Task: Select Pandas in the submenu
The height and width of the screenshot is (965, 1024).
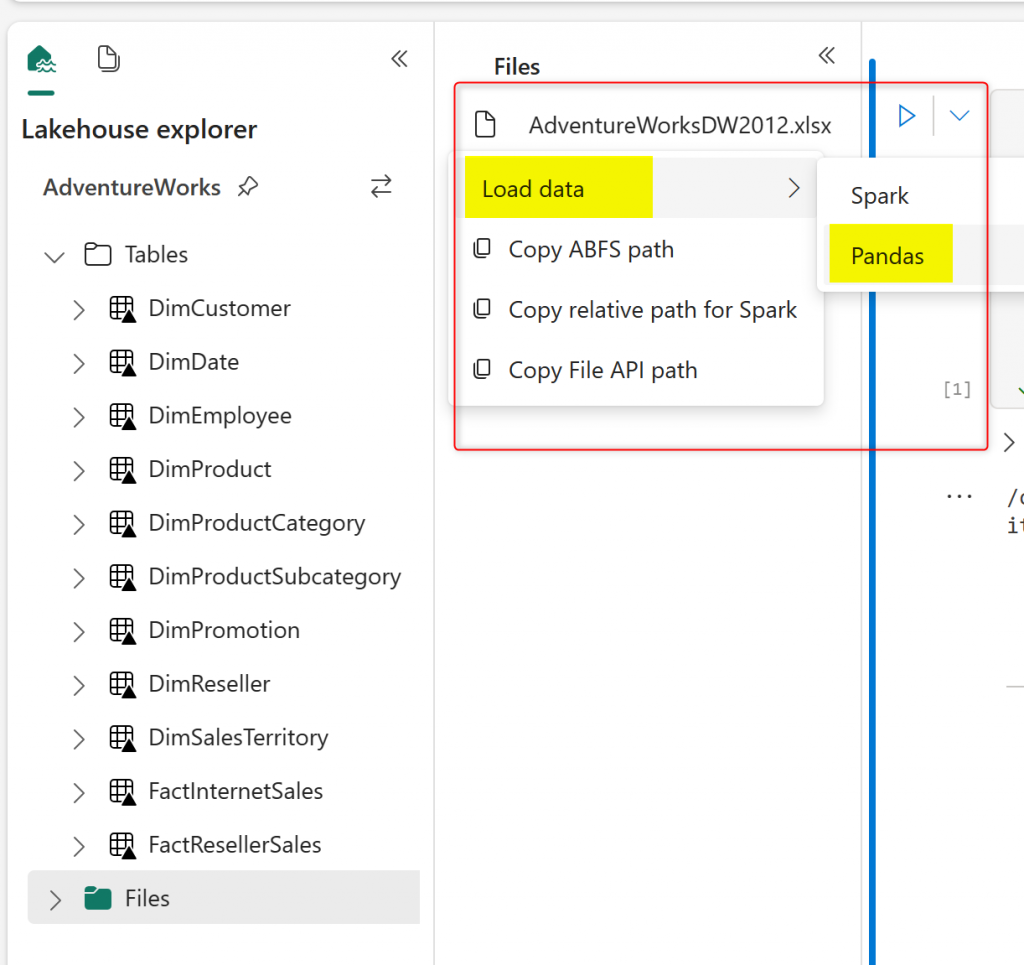Action: 888,256
